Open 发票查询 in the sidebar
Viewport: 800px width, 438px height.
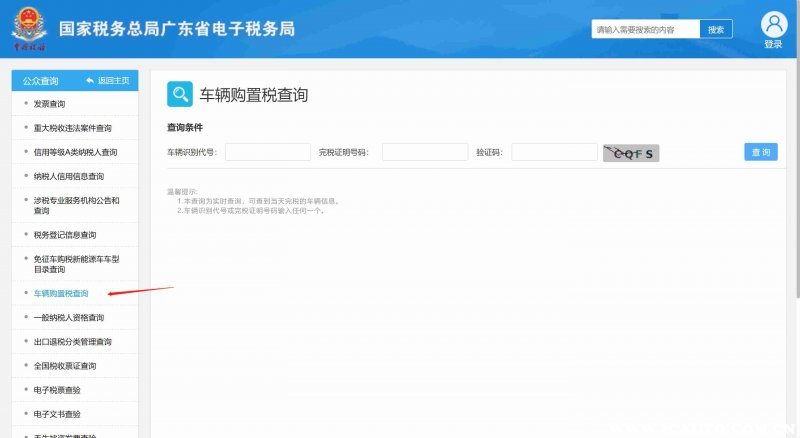tap(50, 103)
